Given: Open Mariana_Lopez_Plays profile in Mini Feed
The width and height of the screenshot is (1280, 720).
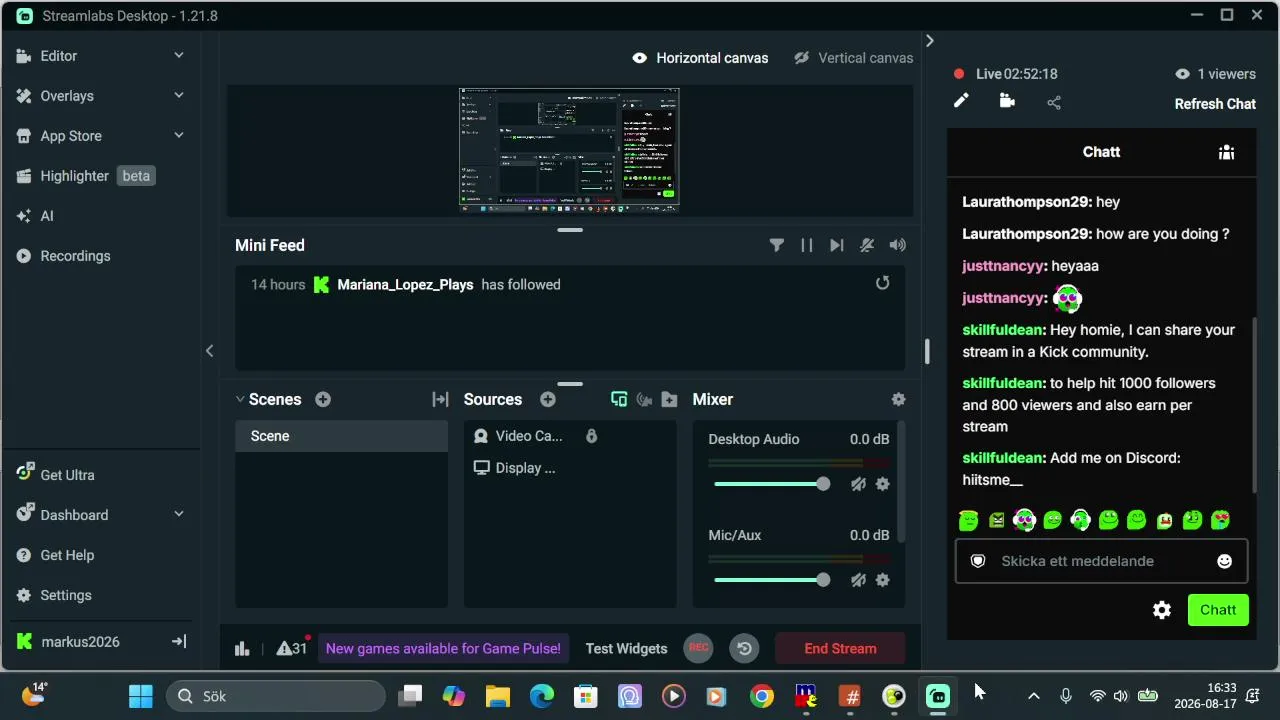Looking at the screenshot, I should point(405,284).
